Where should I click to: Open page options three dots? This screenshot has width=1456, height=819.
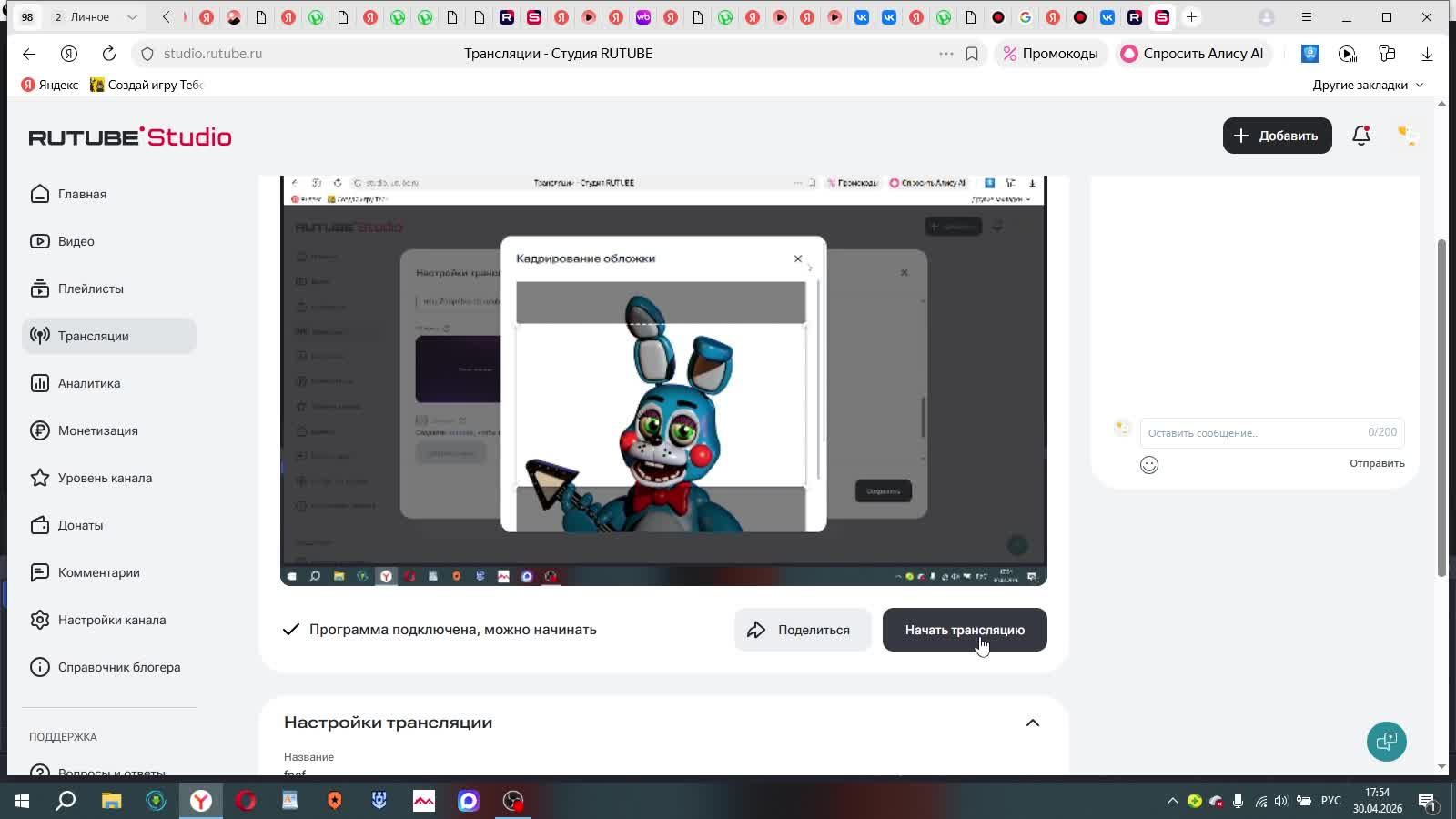pos(946,54)
